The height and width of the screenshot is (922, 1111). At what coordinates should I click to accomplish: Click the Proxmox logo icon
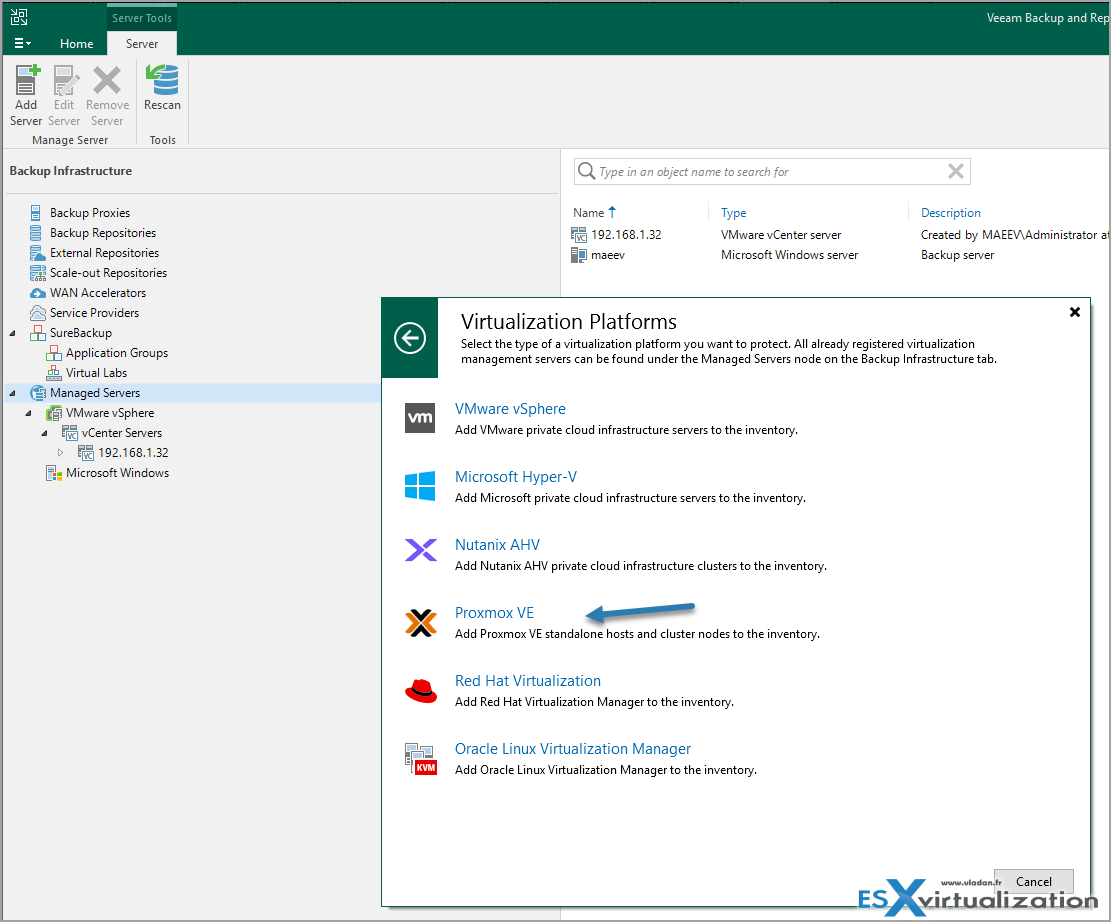click(x=421, y=623)
